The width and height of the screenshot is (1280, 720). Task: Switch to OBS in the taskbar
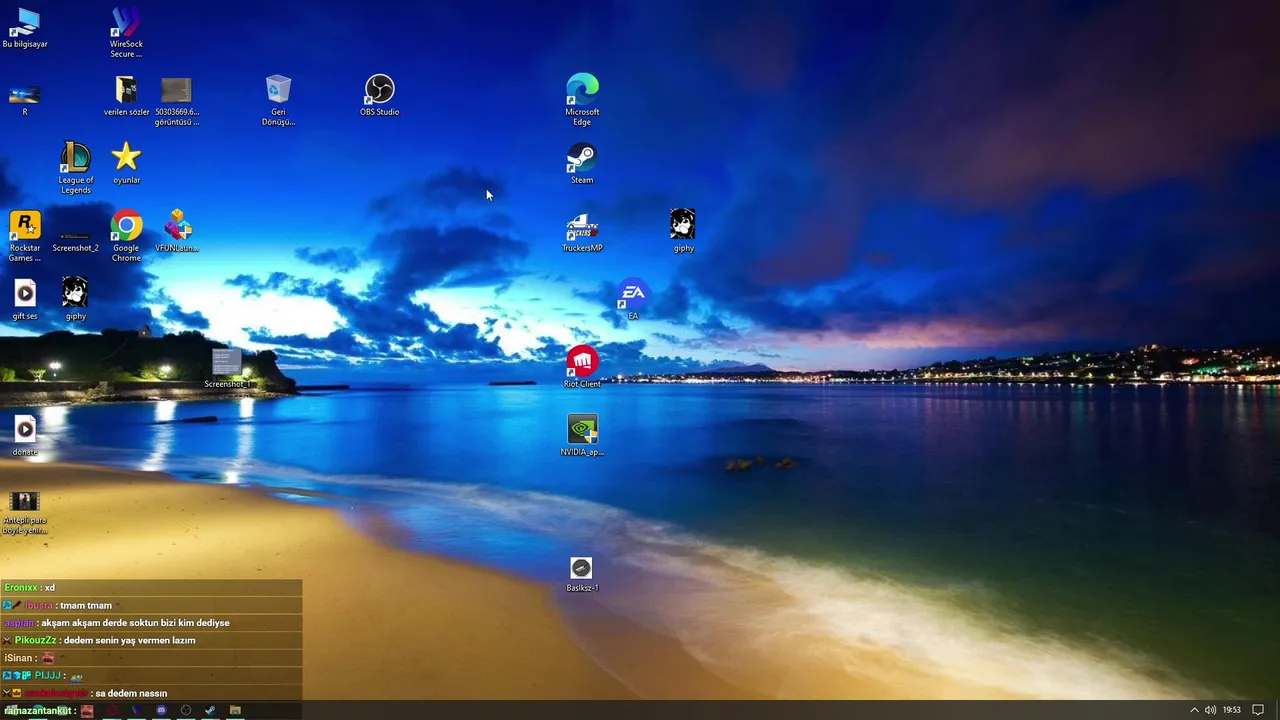tap(185, 710)
